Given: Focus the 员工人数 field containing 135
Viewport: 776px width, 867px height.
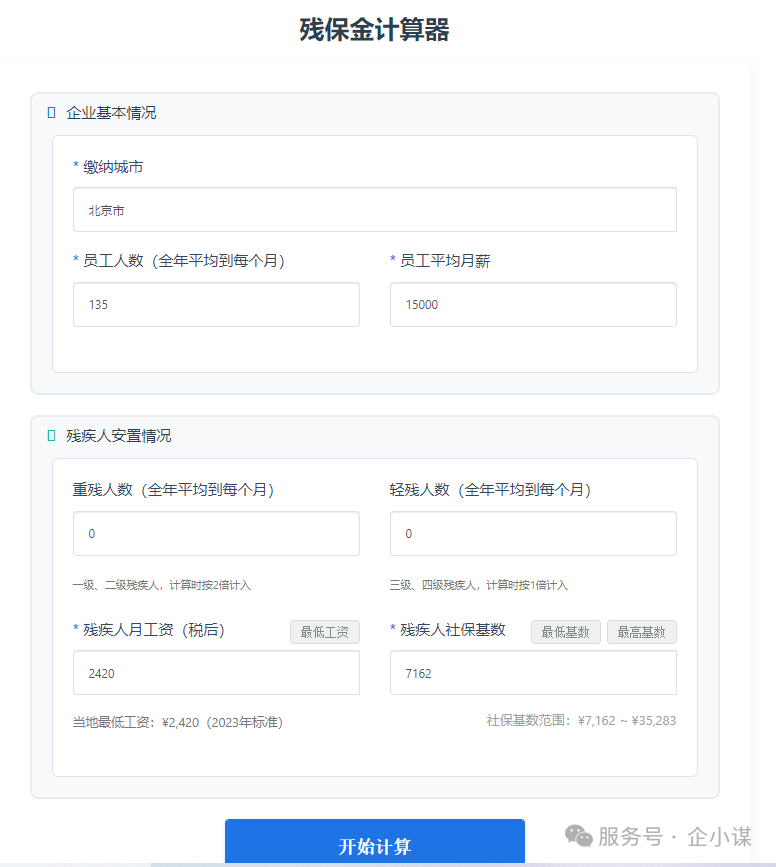Looking at the screenshot, I should [216, 304].
